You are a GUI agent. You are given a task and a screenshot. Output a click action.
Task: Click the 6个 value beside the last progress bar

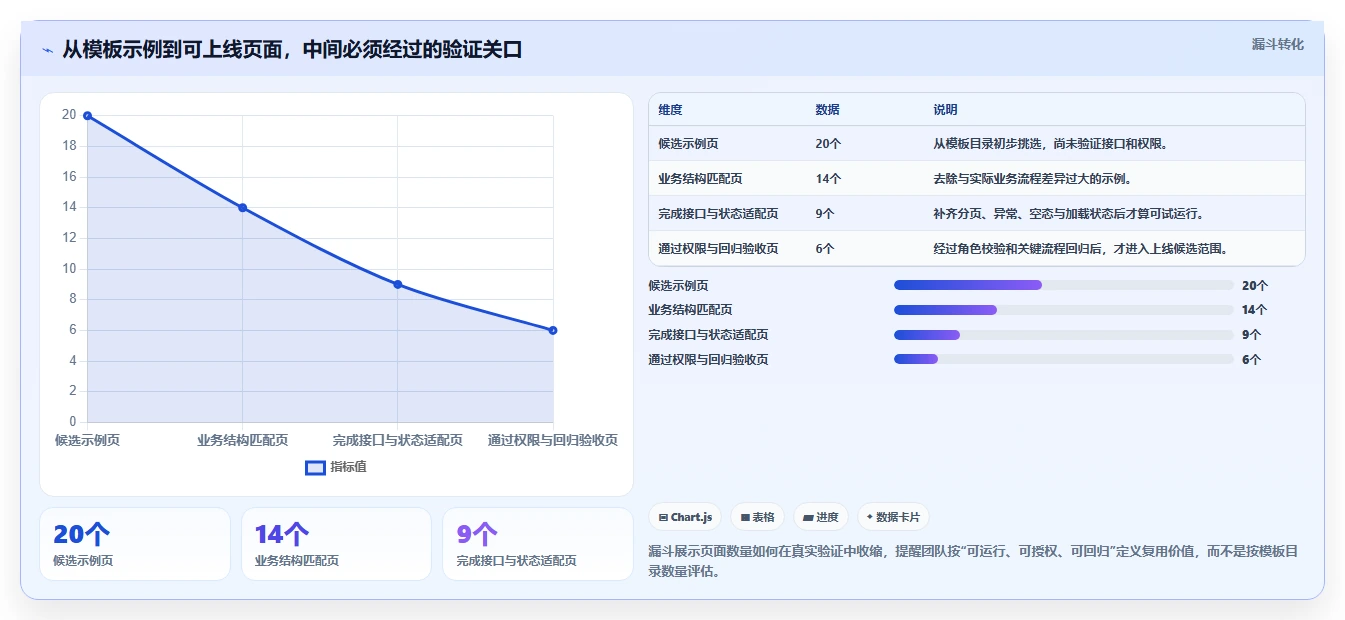pyautogui.click(x=1252, y=360)
